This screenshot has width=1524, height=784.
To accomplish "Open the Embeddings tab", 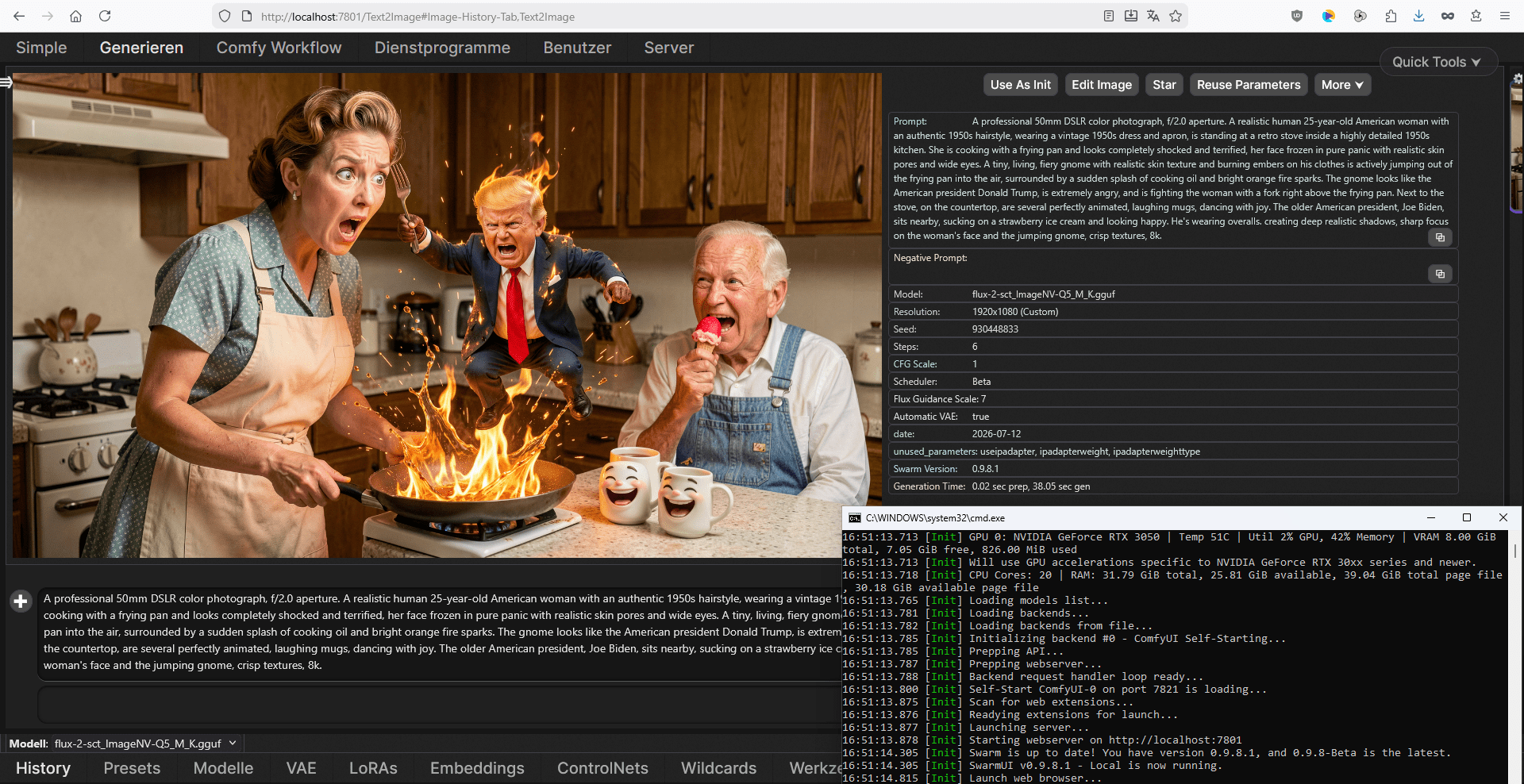I will click(x=477, y=768).
